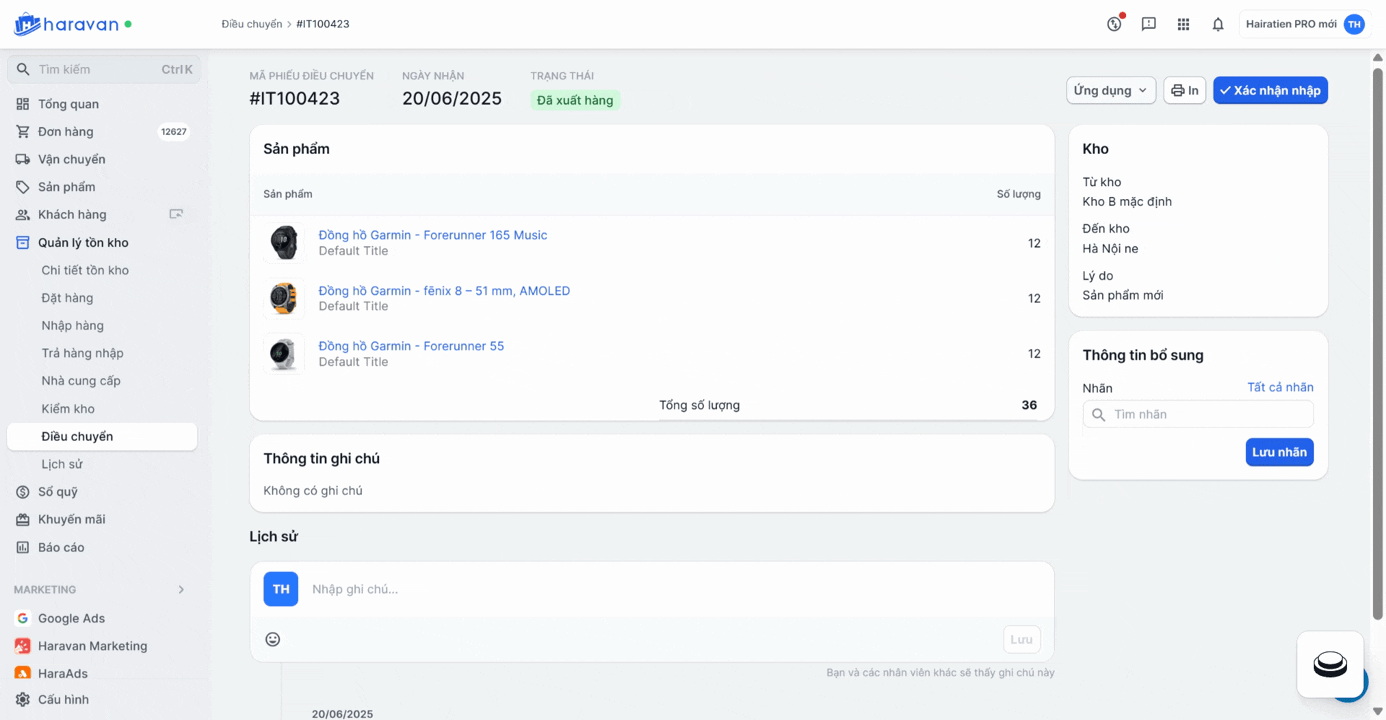Image resolution: width=1386 pixels, height=720 pixels.
Task: Open the Tổng quan dashboard icon
Action: click(x=22, y=104)
